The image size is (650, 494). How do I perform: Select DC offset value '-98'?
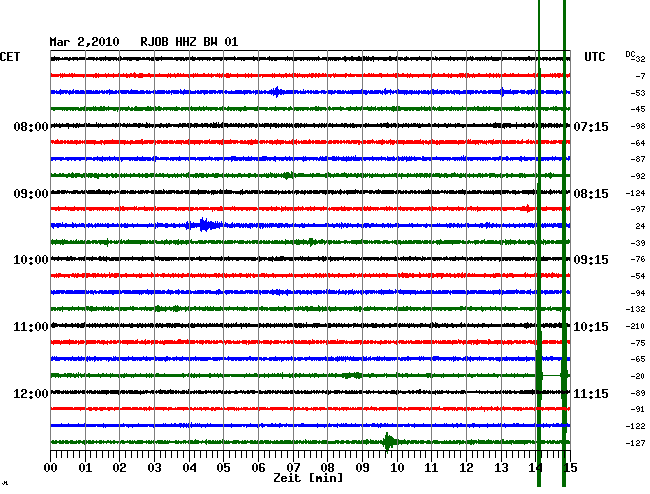click(638, 126)
